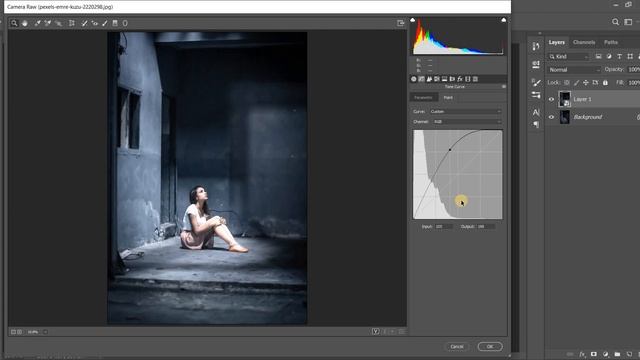Toggle lock image pixels brush icon
The width and height of the screenshot is (640, 360).
coord(576,82)
